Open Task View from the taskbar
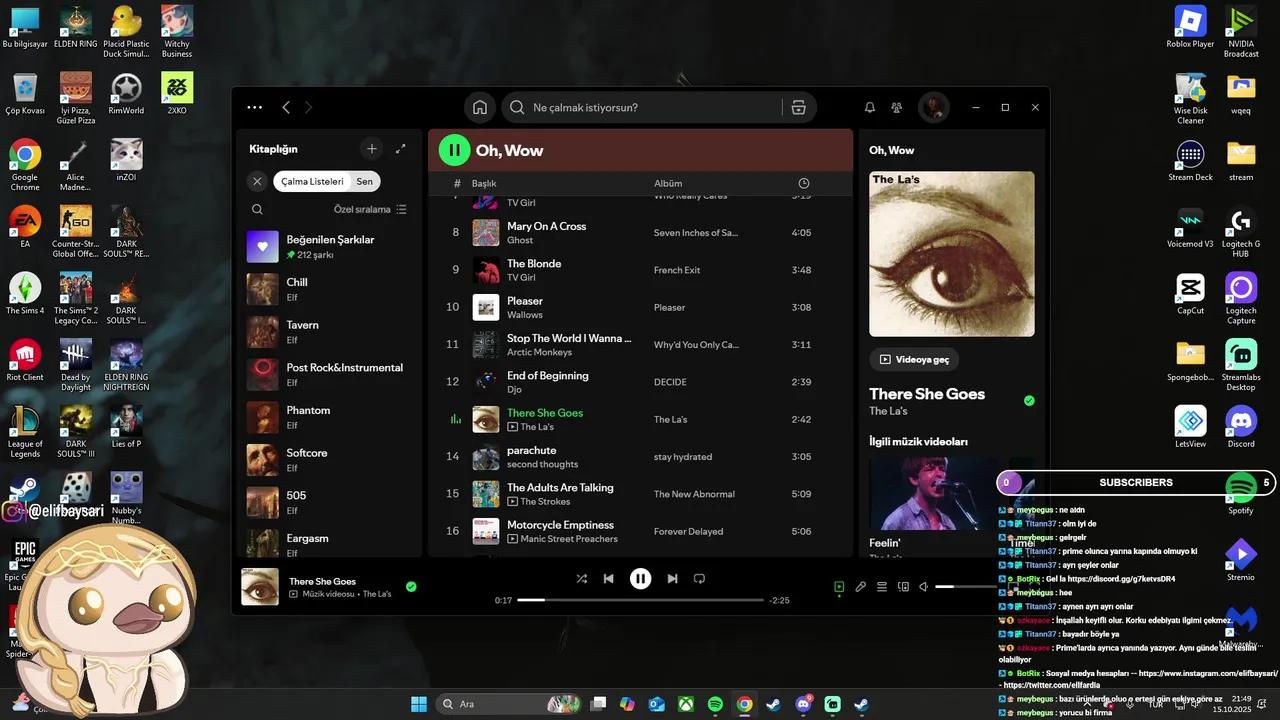This screenshot has width=1280, height=720. coord(598,704)
